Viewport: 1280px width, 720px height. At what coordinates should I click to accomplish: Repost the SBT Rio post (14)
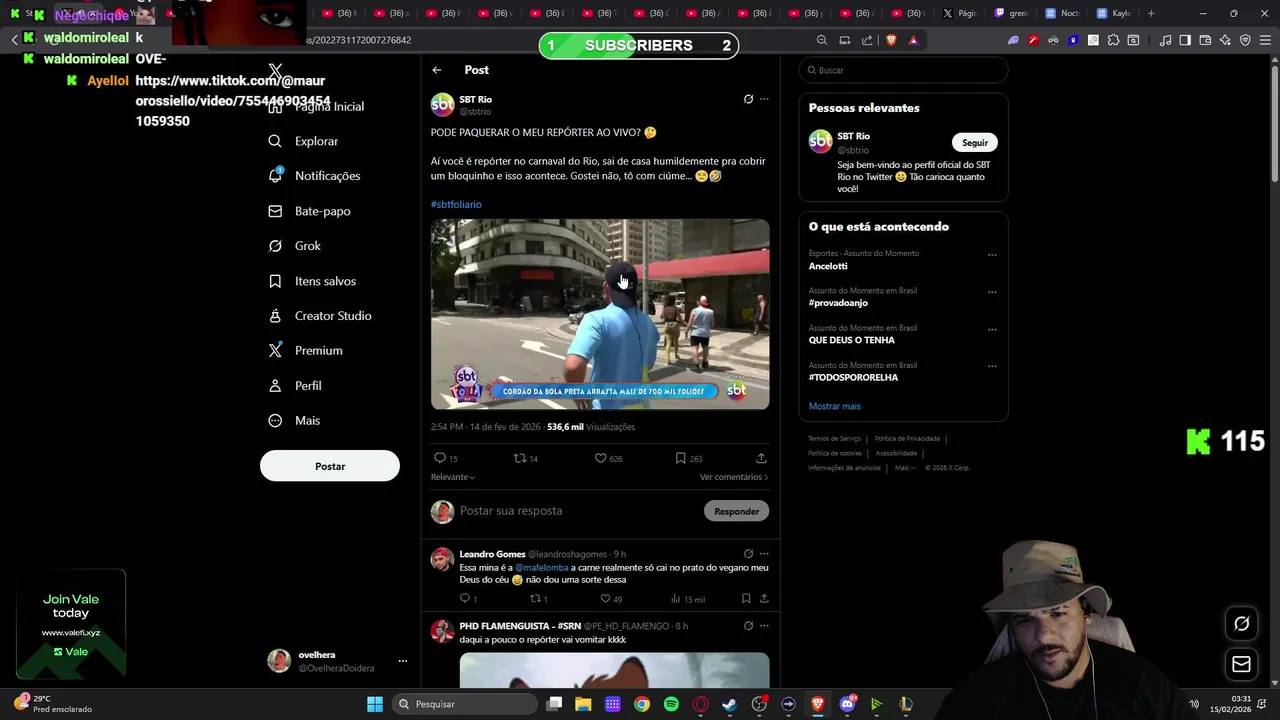525,458
